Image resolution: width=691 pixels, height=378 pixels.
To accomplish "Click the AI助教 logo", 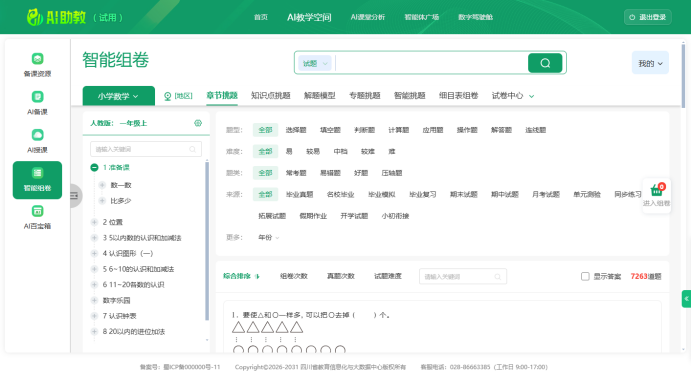I will coord(56,17).
